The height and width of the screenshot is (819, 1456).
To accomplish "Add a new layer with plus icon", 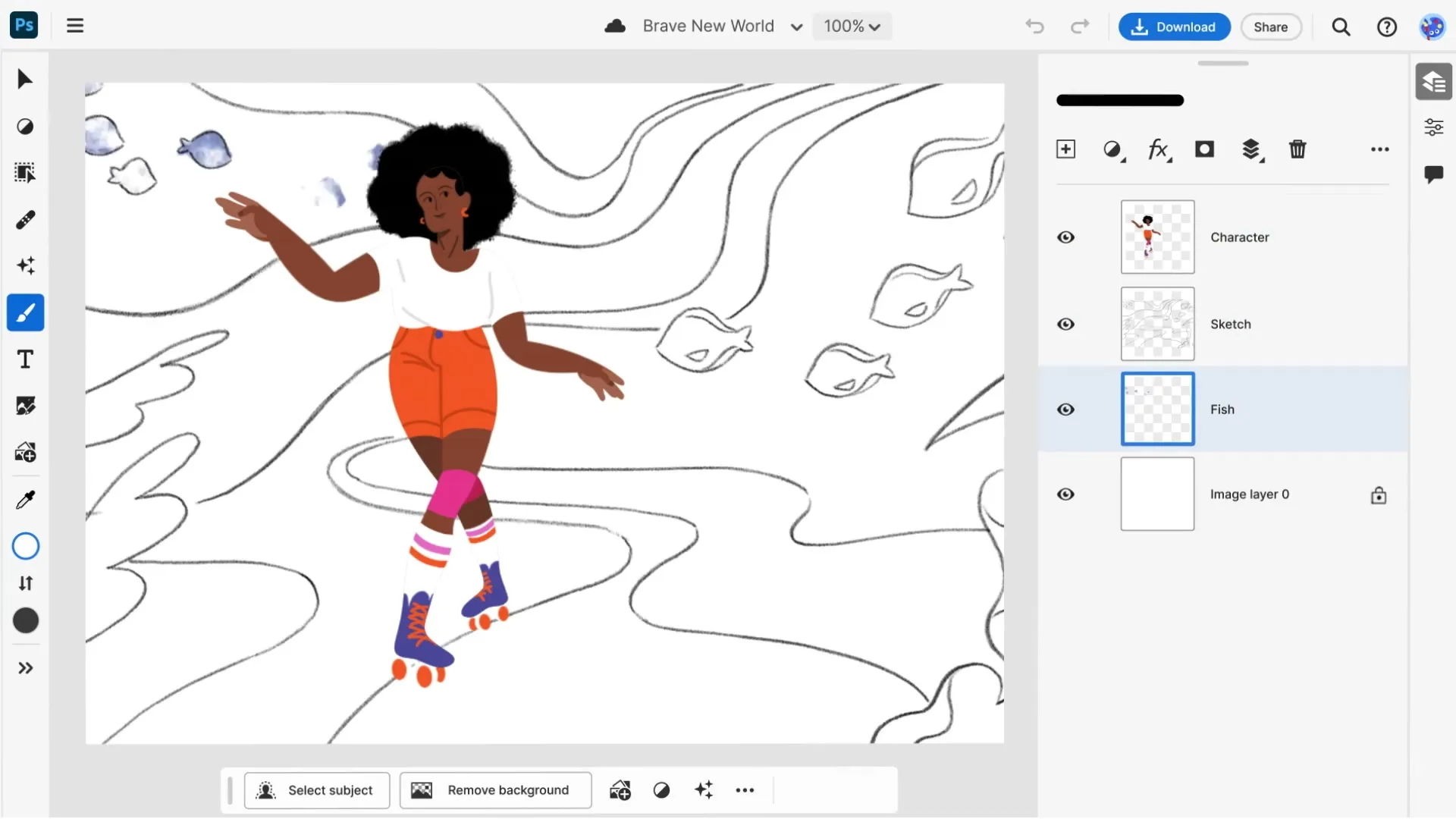I will pos(1065,149).
